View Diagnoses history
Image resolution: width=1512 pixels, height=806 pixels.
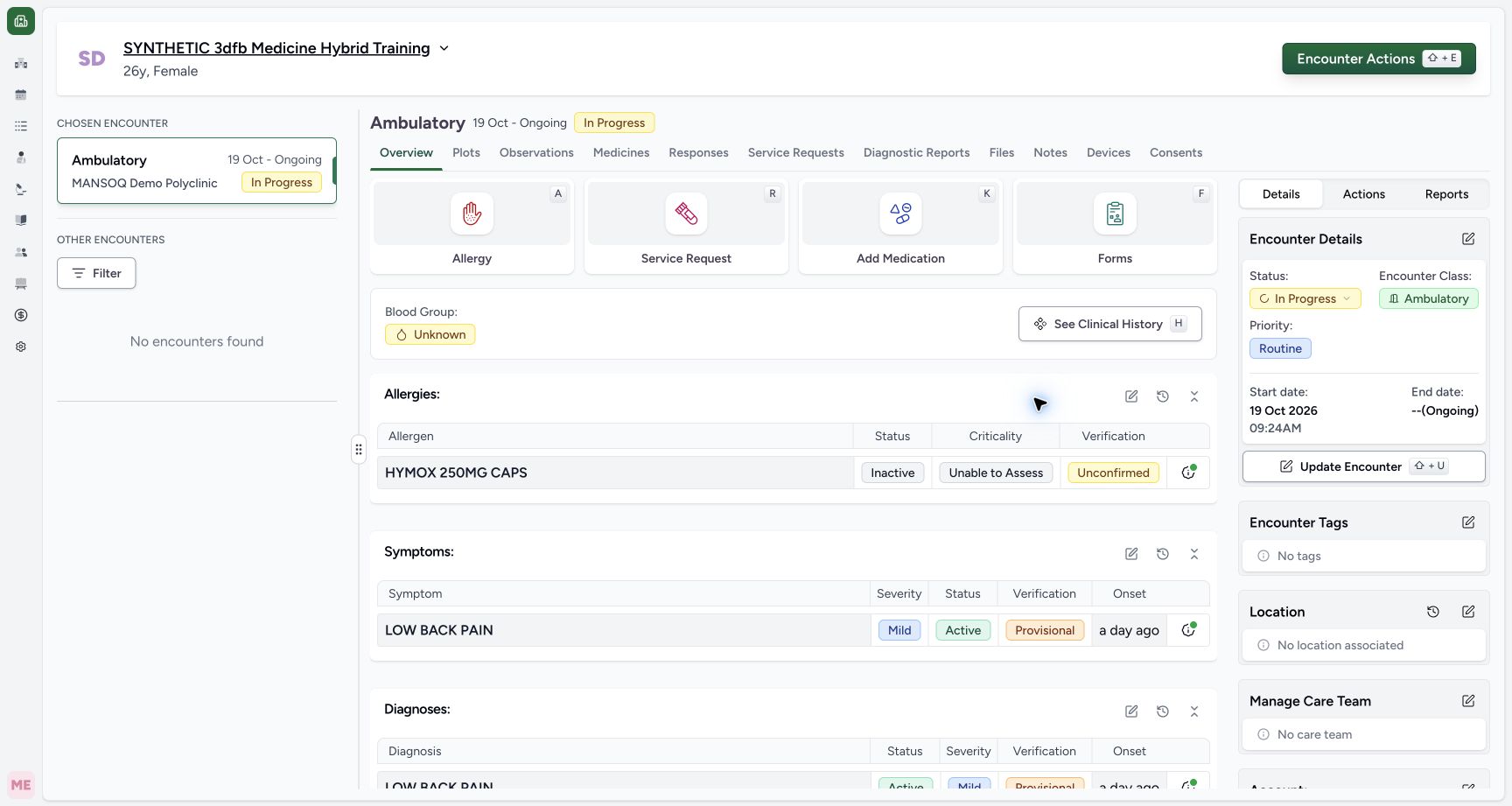[x=1163, y=711]
